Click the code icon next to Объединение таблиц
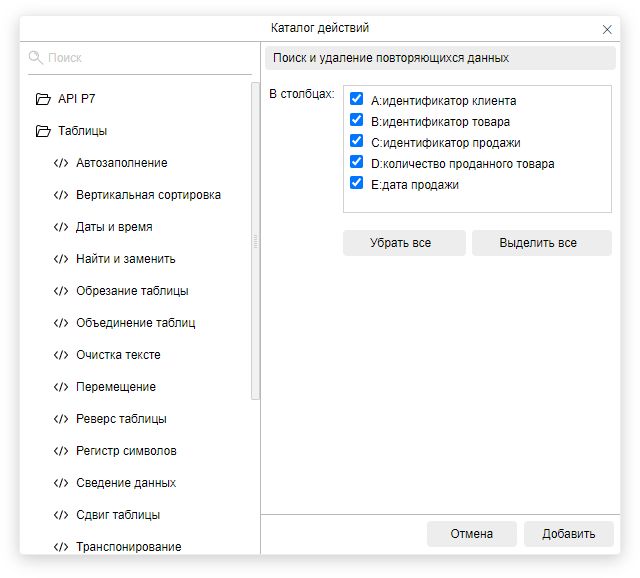This screenshot has width=640, height=578. (60, 323)
